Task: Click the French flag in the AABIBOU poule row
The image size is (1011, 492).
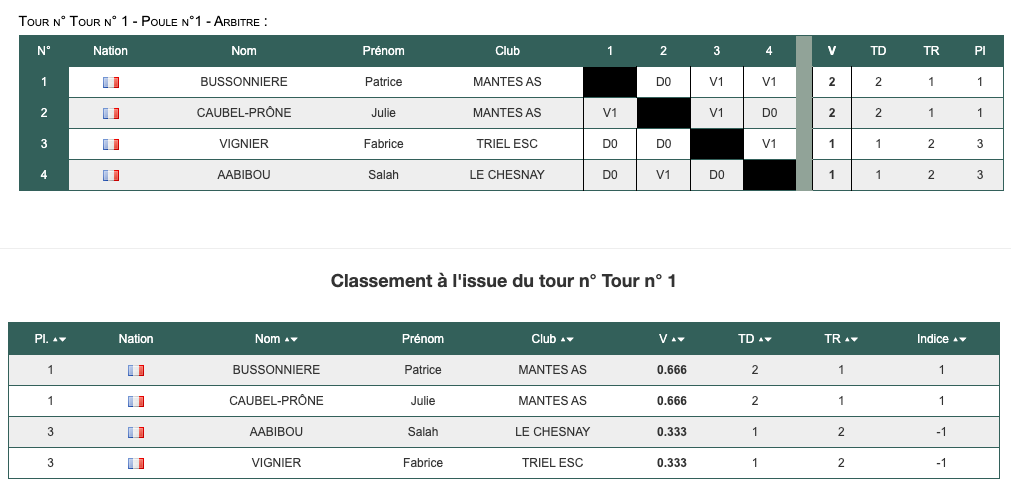Action: coord(111,175)
